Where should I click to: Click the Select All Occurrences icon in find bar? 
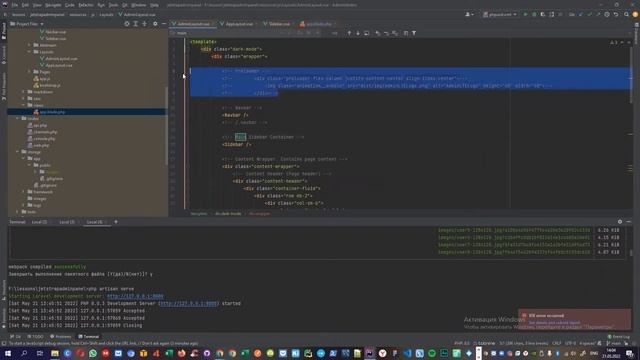[x=395, y=33]
